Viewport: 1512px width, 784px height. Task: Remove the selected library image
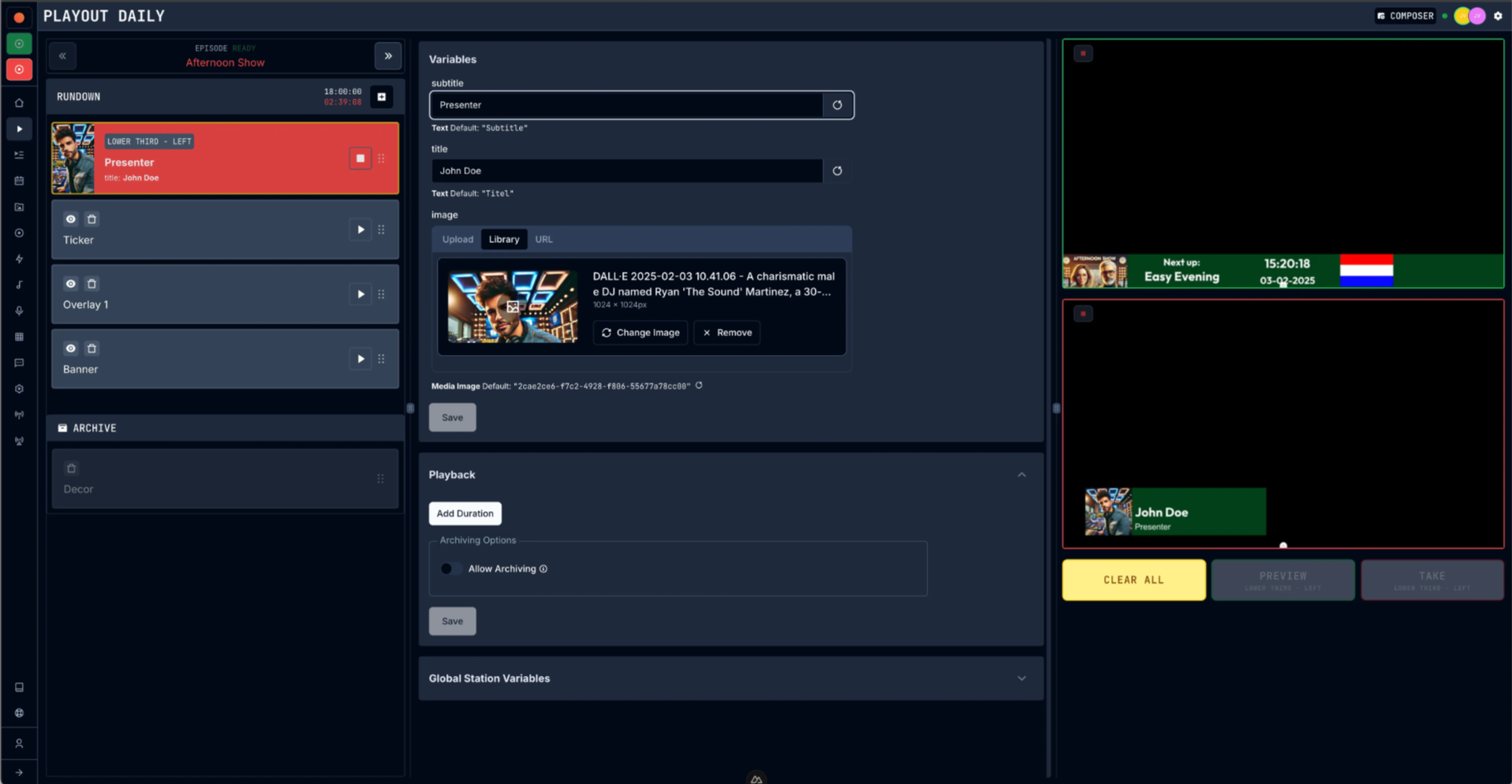pyautogui.click(x=727, y=333)
